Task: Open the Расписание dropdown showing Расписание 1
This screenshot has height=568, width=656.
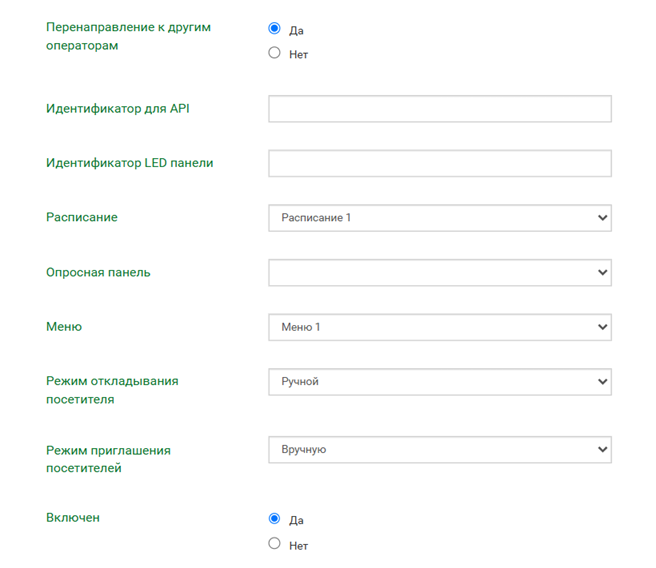Action: point(439,218)
